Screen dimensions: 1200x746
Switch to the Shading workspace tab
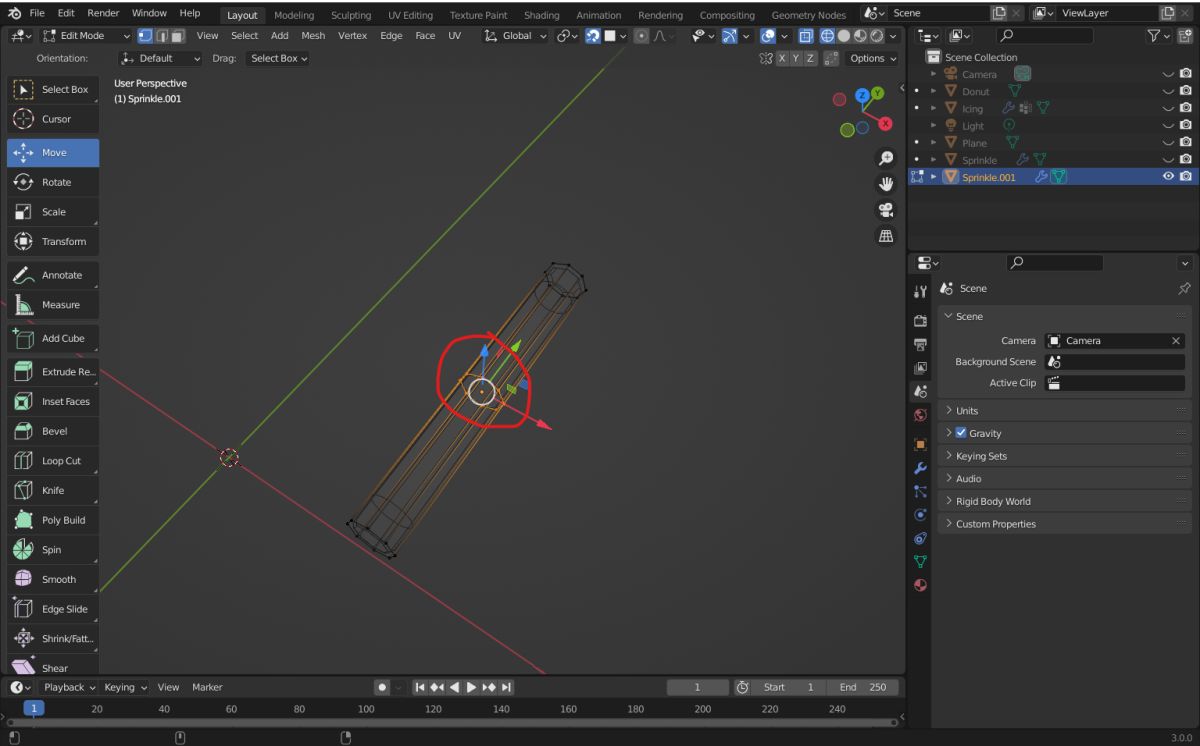coord(541,15)
